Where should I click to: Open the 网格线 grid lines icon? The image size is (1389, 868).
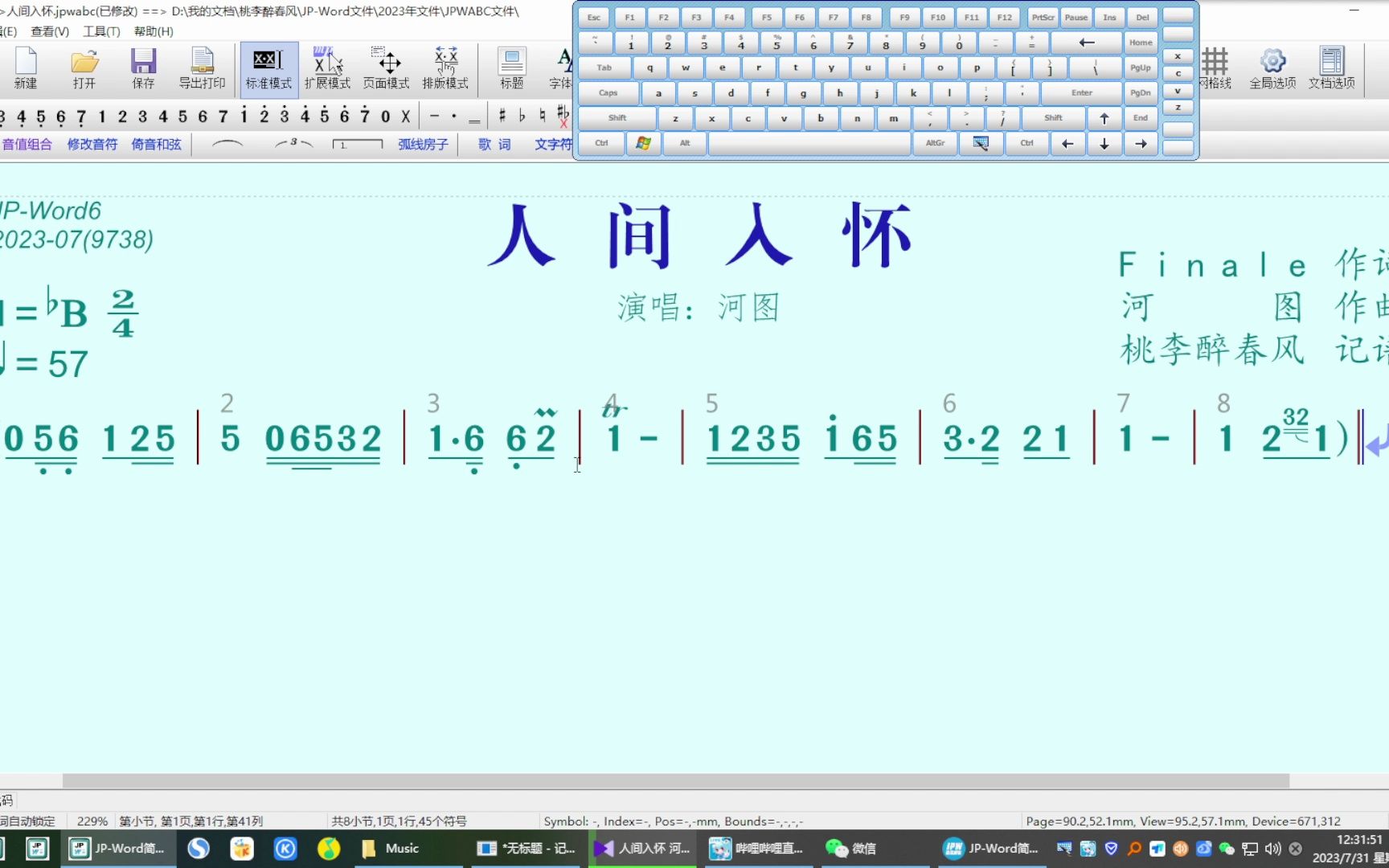click(x=1215, y=68)
